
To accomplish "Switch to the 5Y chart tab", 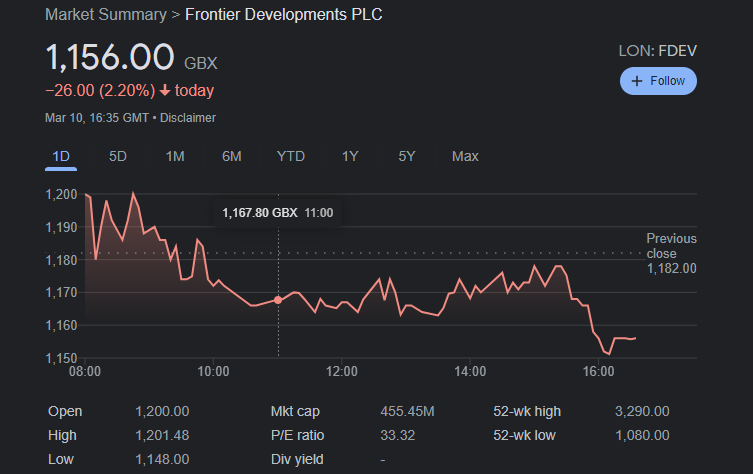I will tap(407, 157).
